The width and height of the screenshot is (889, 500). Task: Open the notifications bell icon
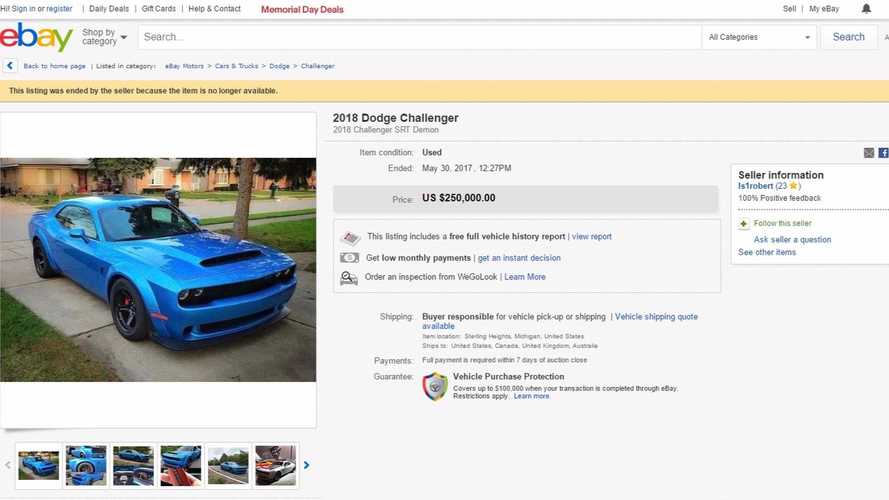(866, 9)
